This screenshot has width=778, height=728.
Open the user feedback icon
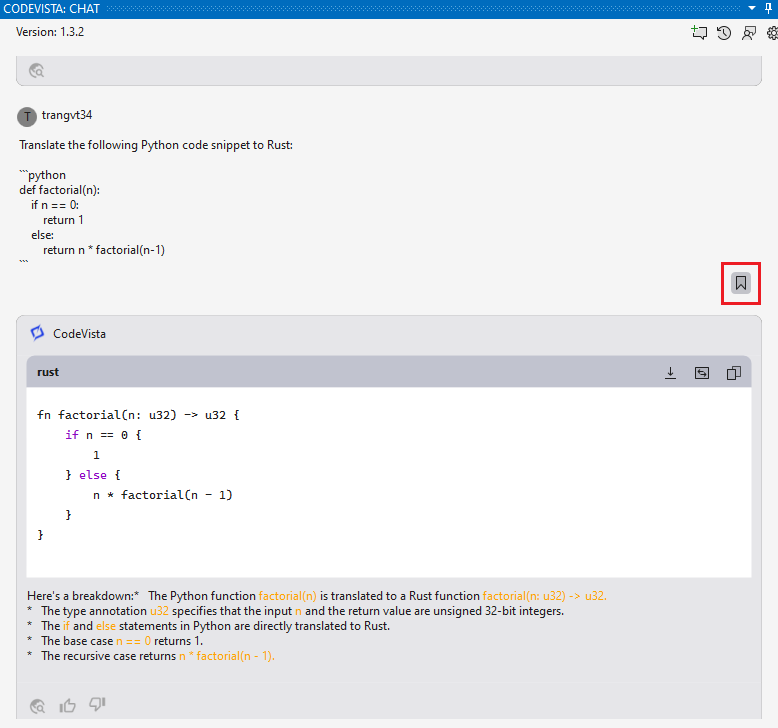tap(749, 33)
